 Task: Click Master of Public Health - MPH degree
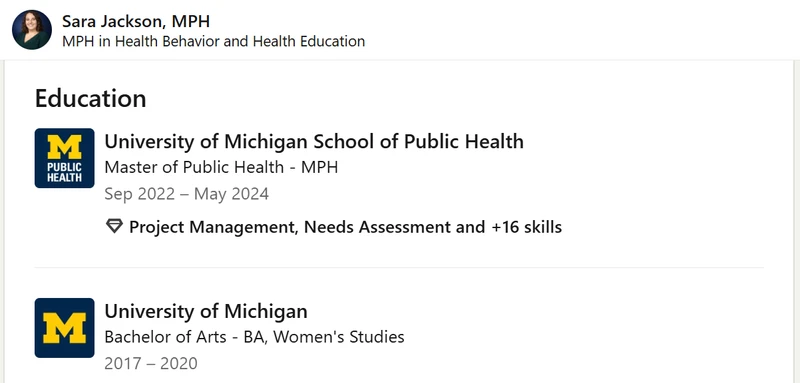point(221,167)
